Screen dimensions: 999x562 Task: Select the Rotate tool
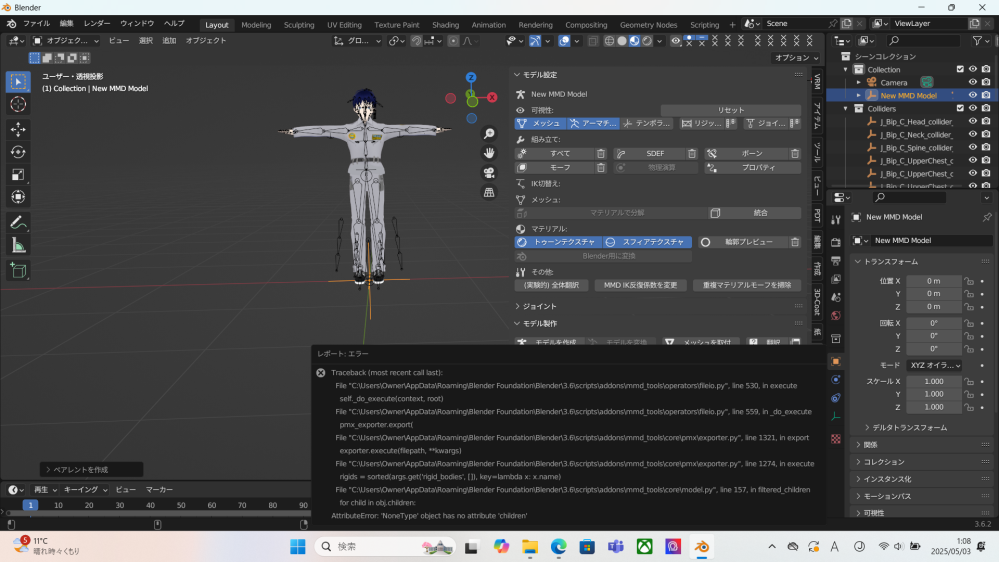(x=18, y=152)
